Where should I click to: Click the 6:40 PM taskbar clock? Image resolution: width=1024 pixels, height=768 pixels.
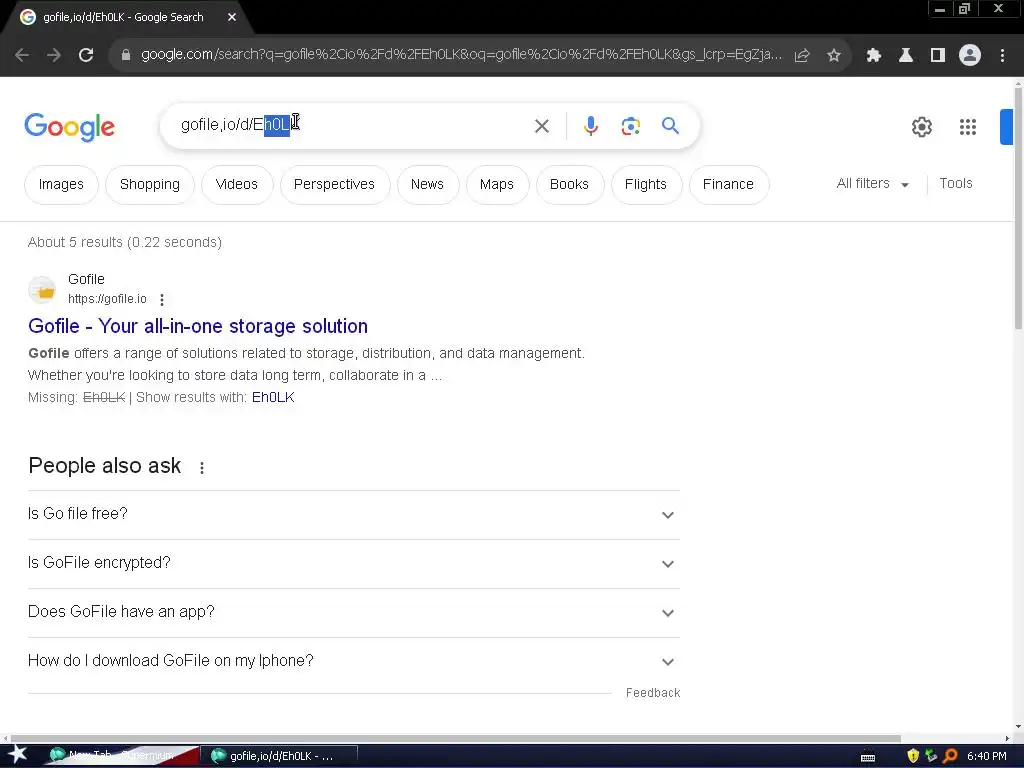point(986,756)
